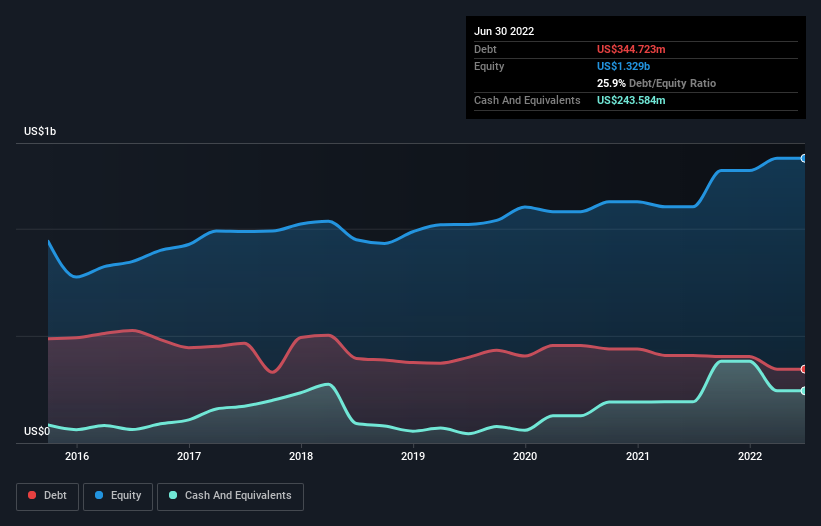Image resolution: width=821 pixels, height=526 pixels.
Task: Click the US$0 y-axis label
Action: tap(37, 431)
